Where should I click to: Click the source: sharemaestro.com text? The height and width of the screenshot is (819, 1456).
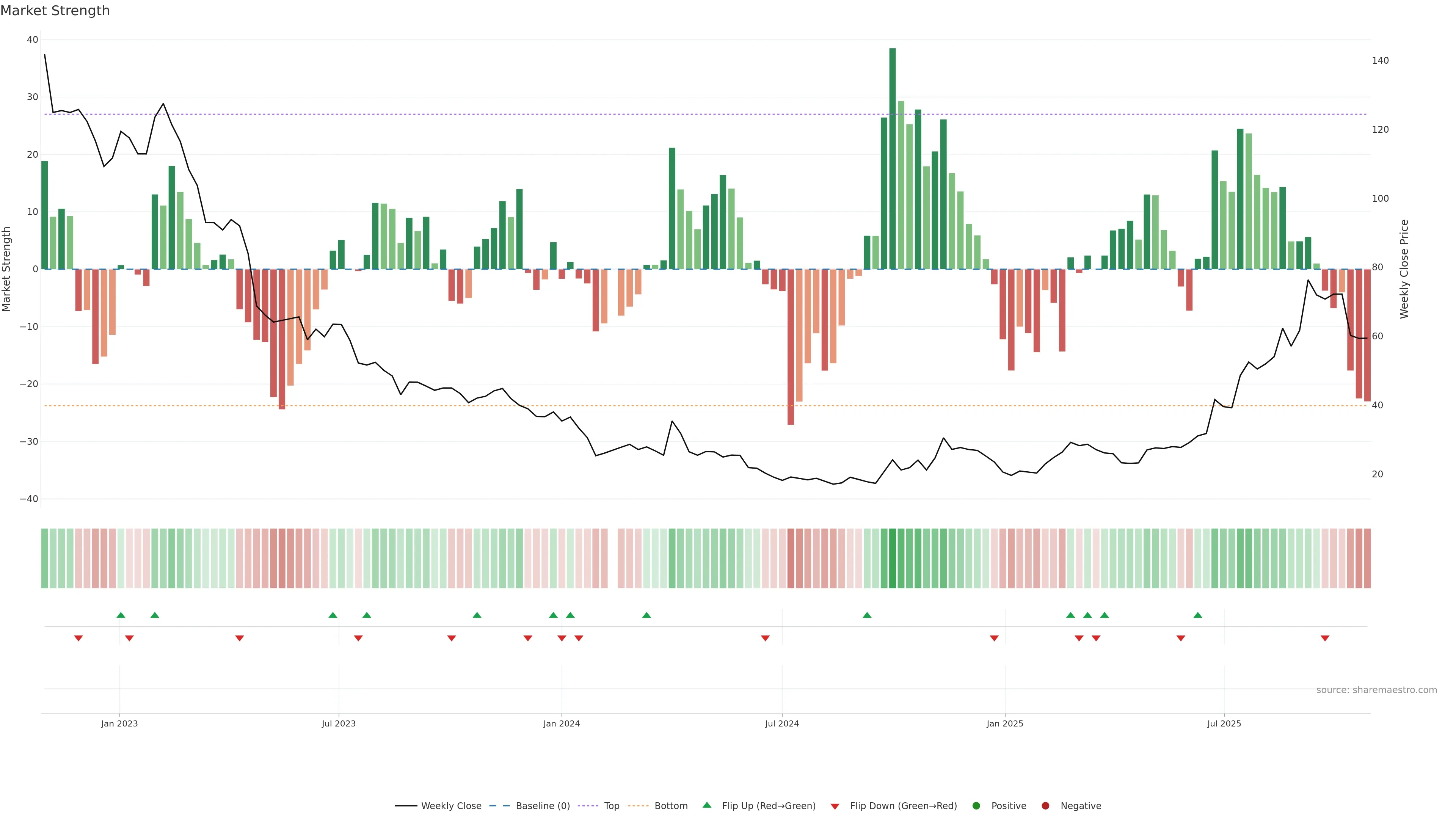coord(1376,690)
